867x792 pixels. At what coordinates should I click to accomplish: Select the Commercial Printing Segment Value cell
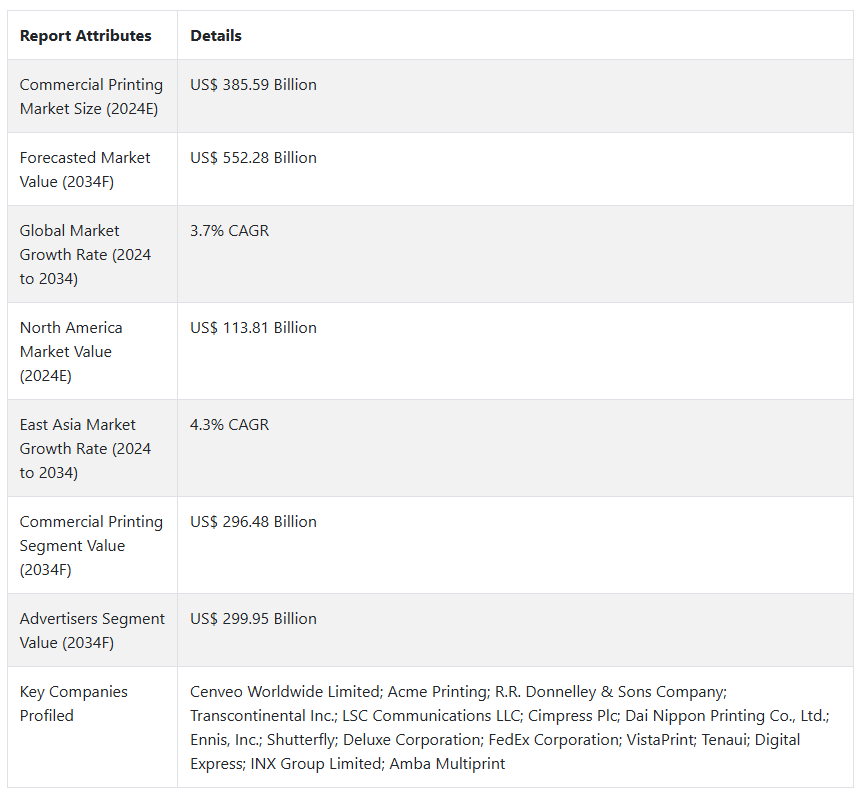[91, 546]
